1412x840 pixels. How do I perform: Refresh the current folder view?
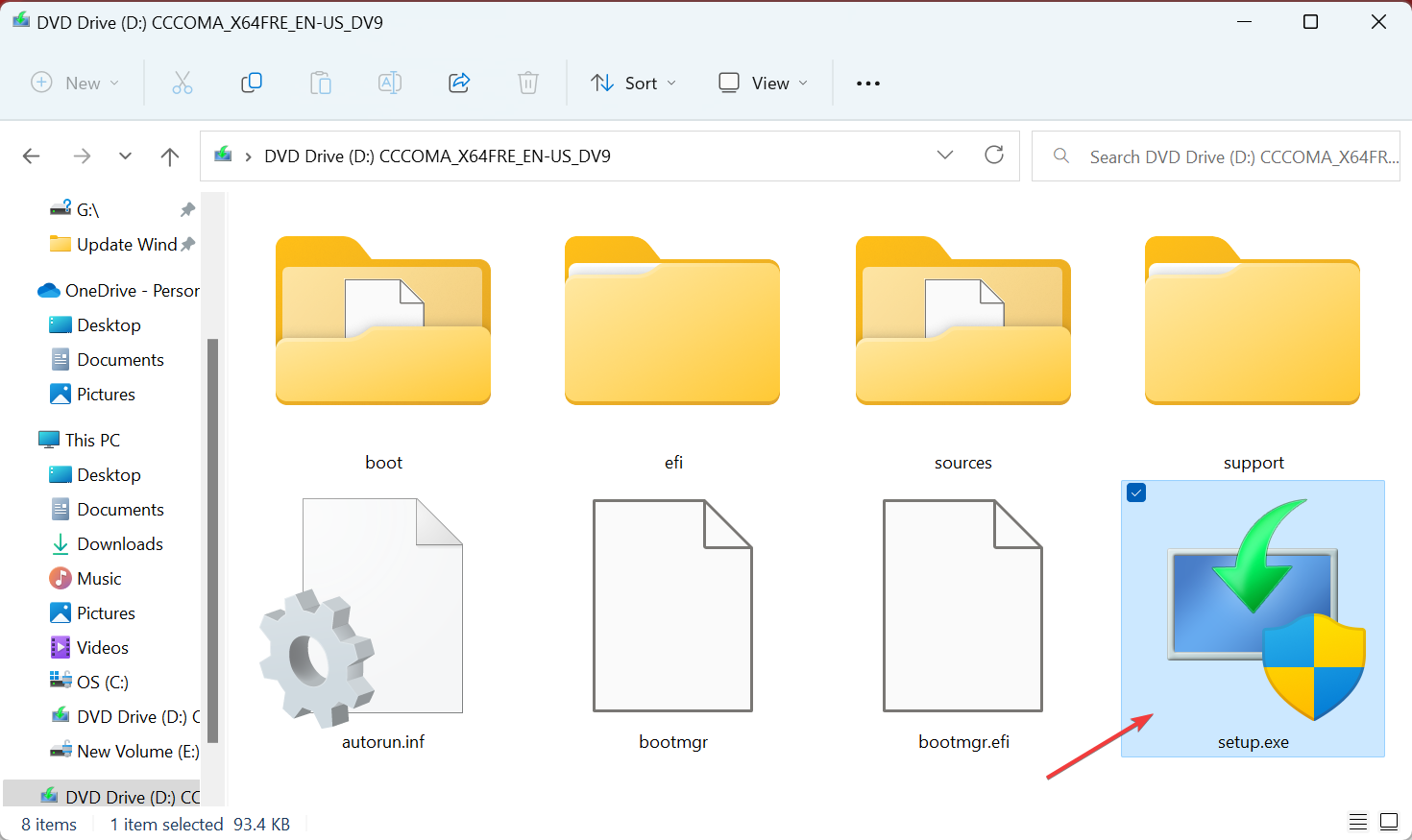coord(994,156)
